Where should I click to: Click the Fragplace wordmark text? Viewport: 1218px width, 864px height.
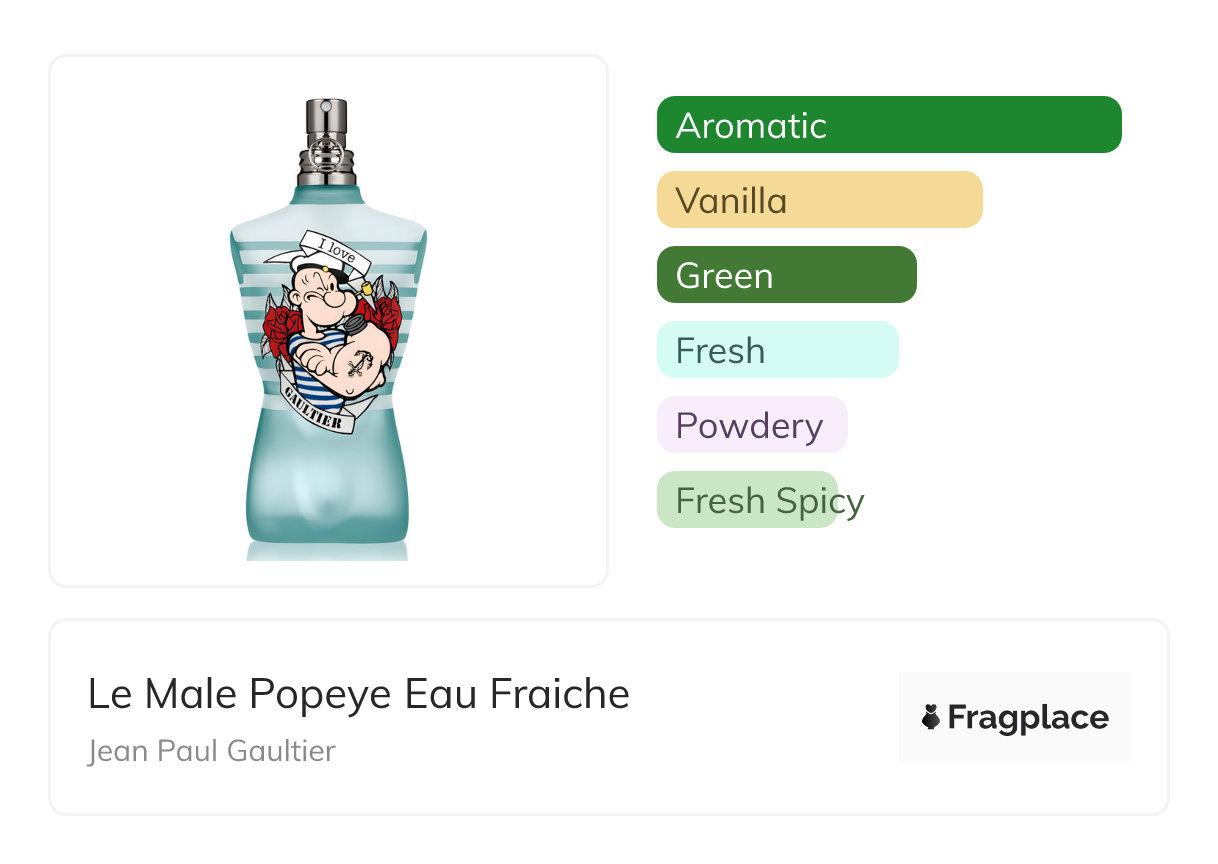tap(1028, 718)
